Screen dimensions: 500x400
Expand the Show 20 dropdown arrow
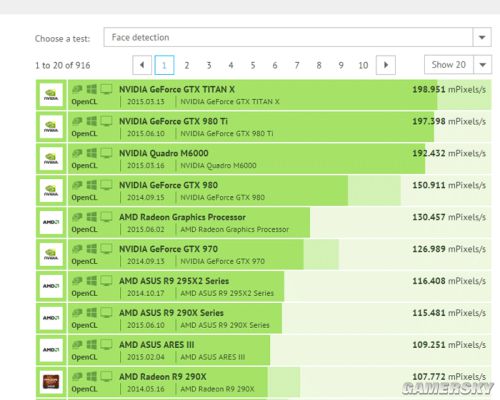(482, 65)
